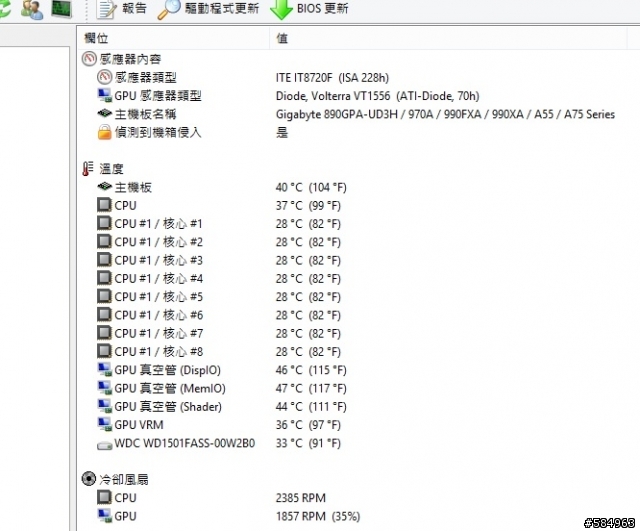Click the GPU 真空管 (Shader) icon
This screenshot has height=531, width=640.
coord(104,406)
